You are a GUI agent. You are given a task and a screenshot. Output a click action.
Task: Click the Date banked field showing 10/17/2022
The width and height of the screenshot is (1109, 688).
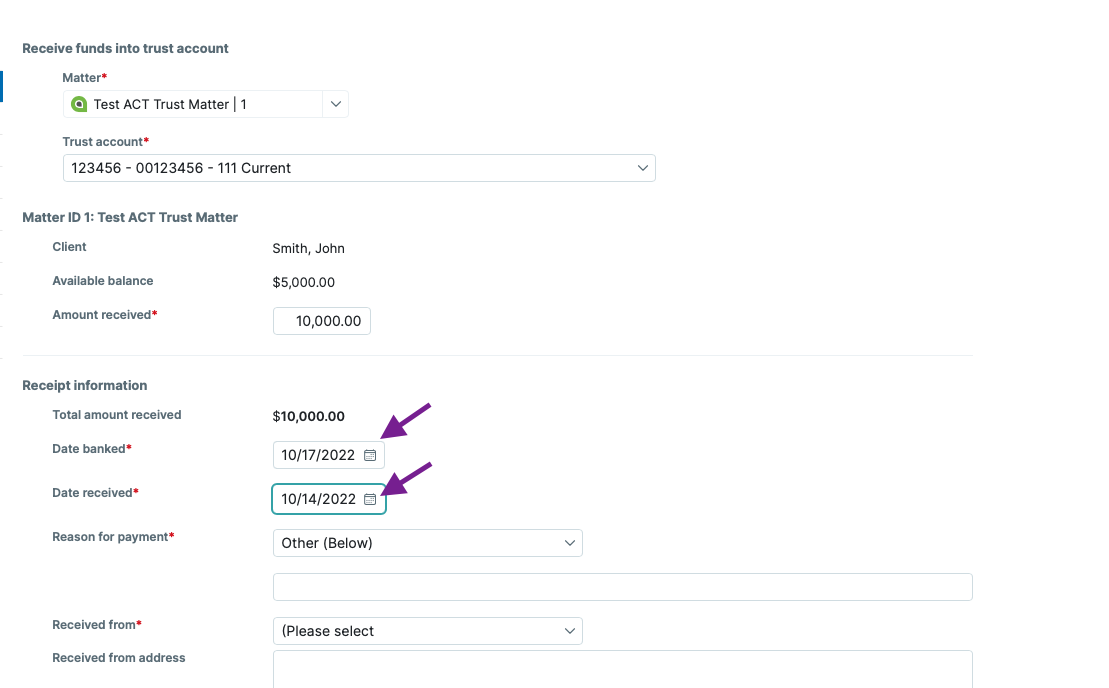click(x=329, y=455)
